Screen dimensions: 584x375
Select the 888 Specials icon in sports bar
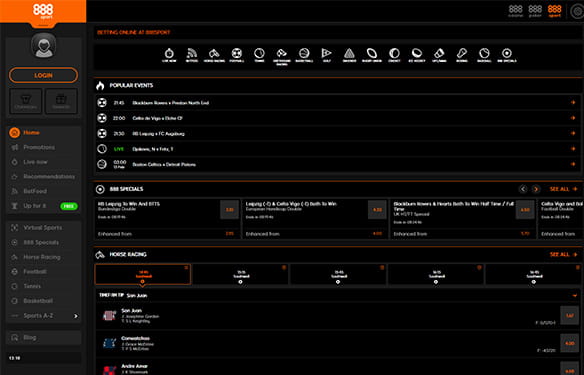click(507, 55)
